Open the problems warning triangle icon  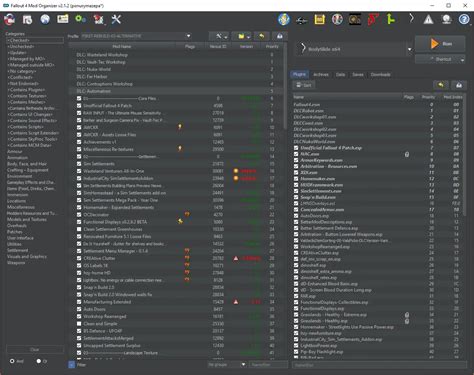click(428, 19)
